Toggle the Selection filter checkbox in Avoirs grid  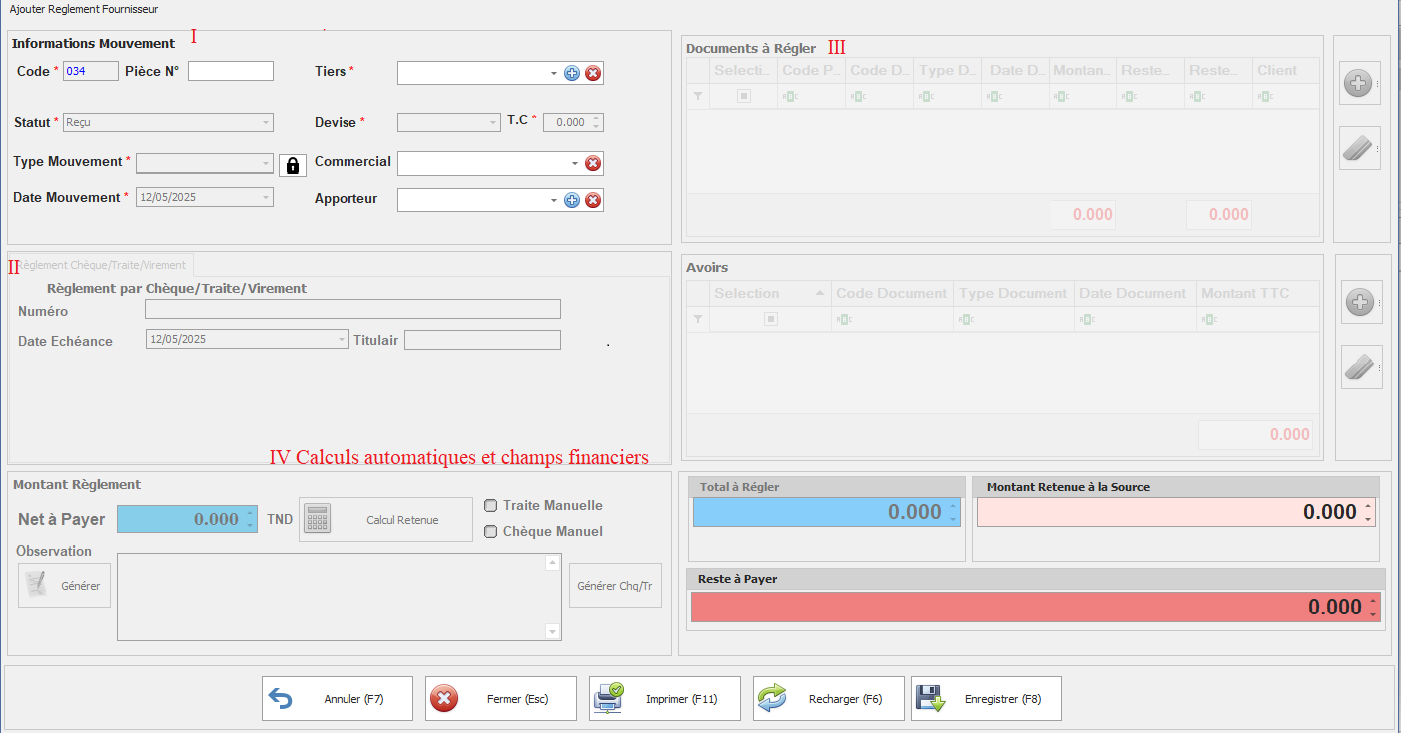[x=771, y=320]
